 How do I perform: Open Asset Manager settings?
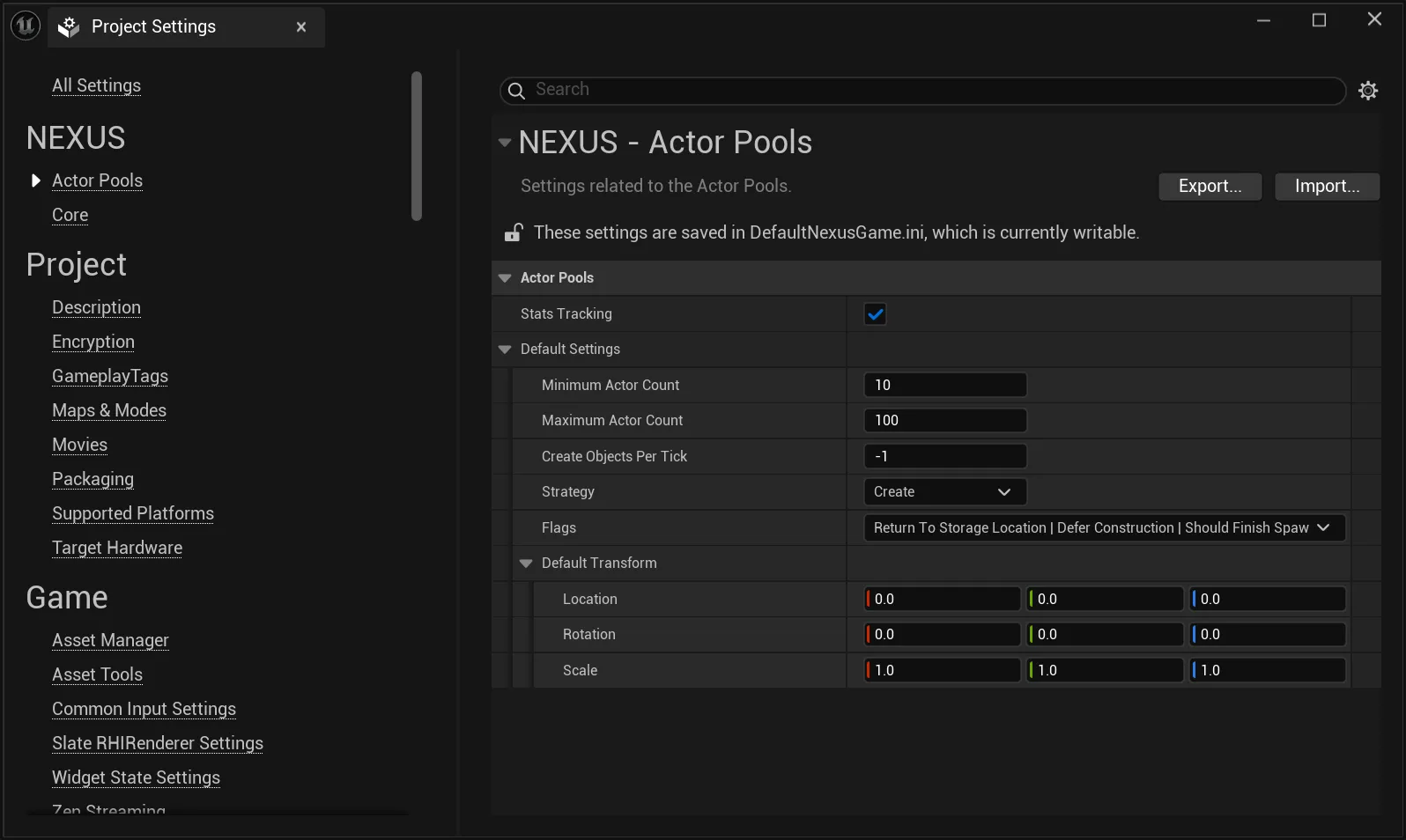click(110, 640)
